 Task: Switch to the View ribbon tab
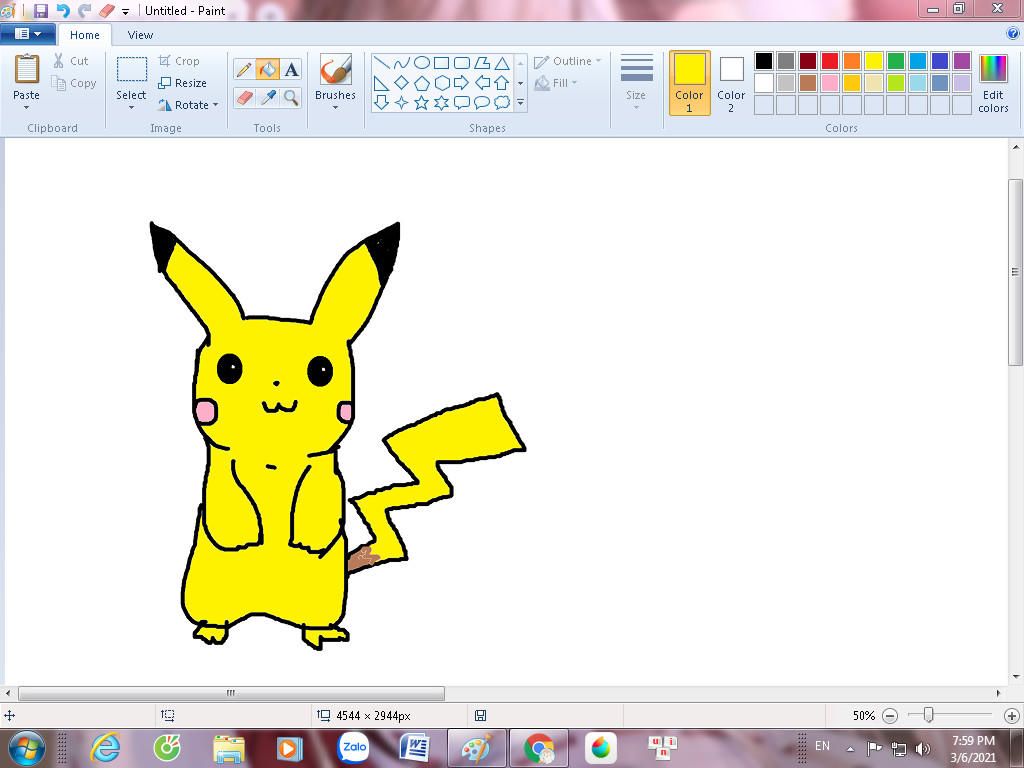(140, 35)
